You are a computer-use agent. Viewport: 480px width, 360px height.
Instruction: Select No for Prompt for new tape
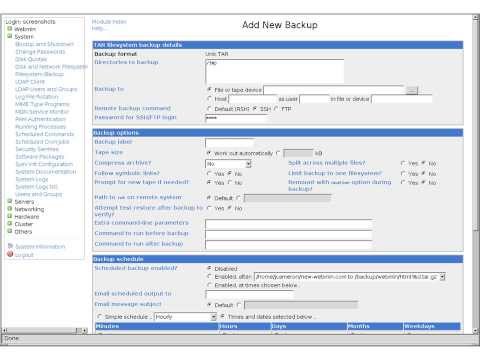tap(230, 182)
